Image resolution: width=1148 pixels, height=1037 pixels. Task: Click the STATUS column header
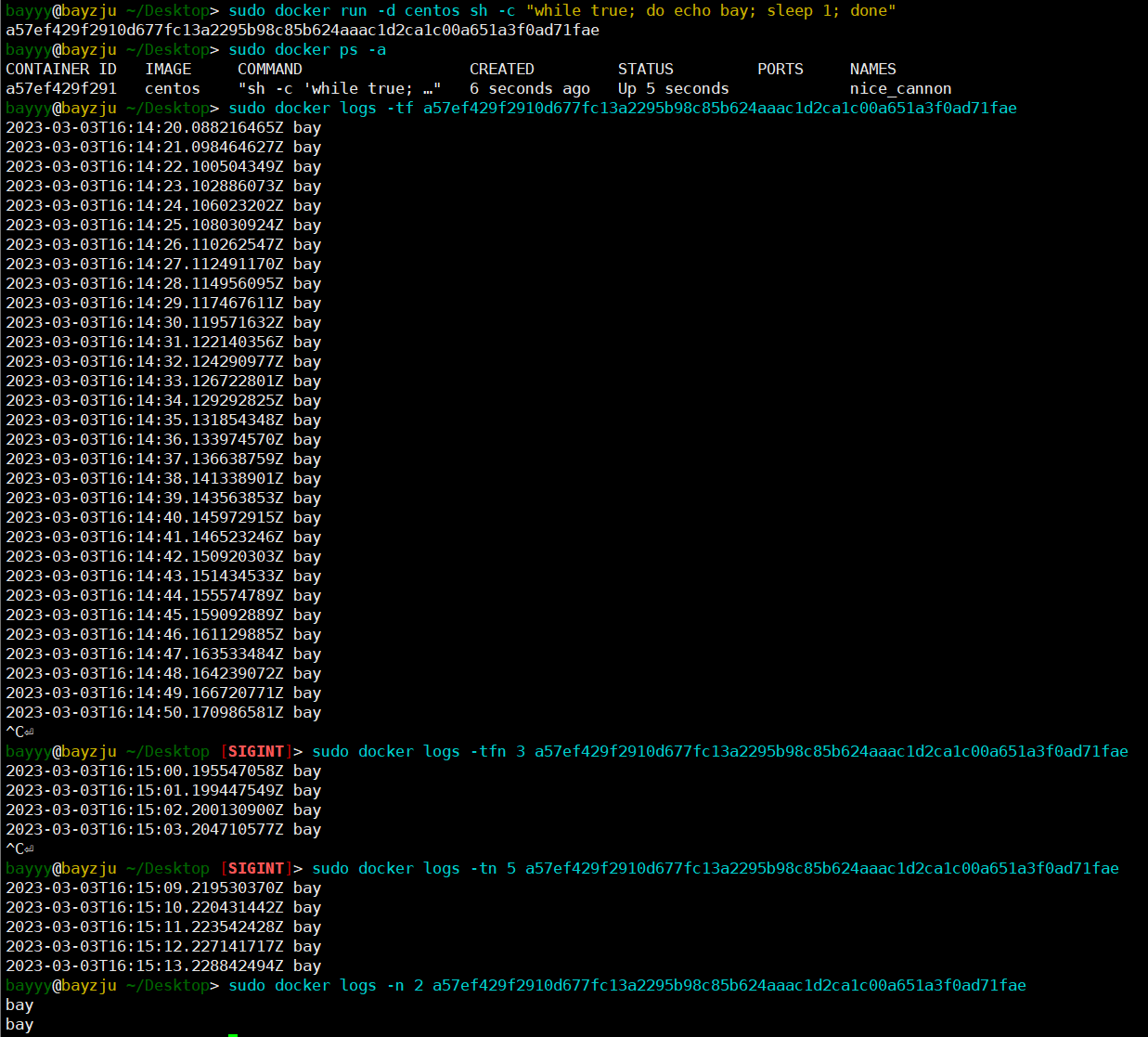pyautogui.click(x=646, y=70)
